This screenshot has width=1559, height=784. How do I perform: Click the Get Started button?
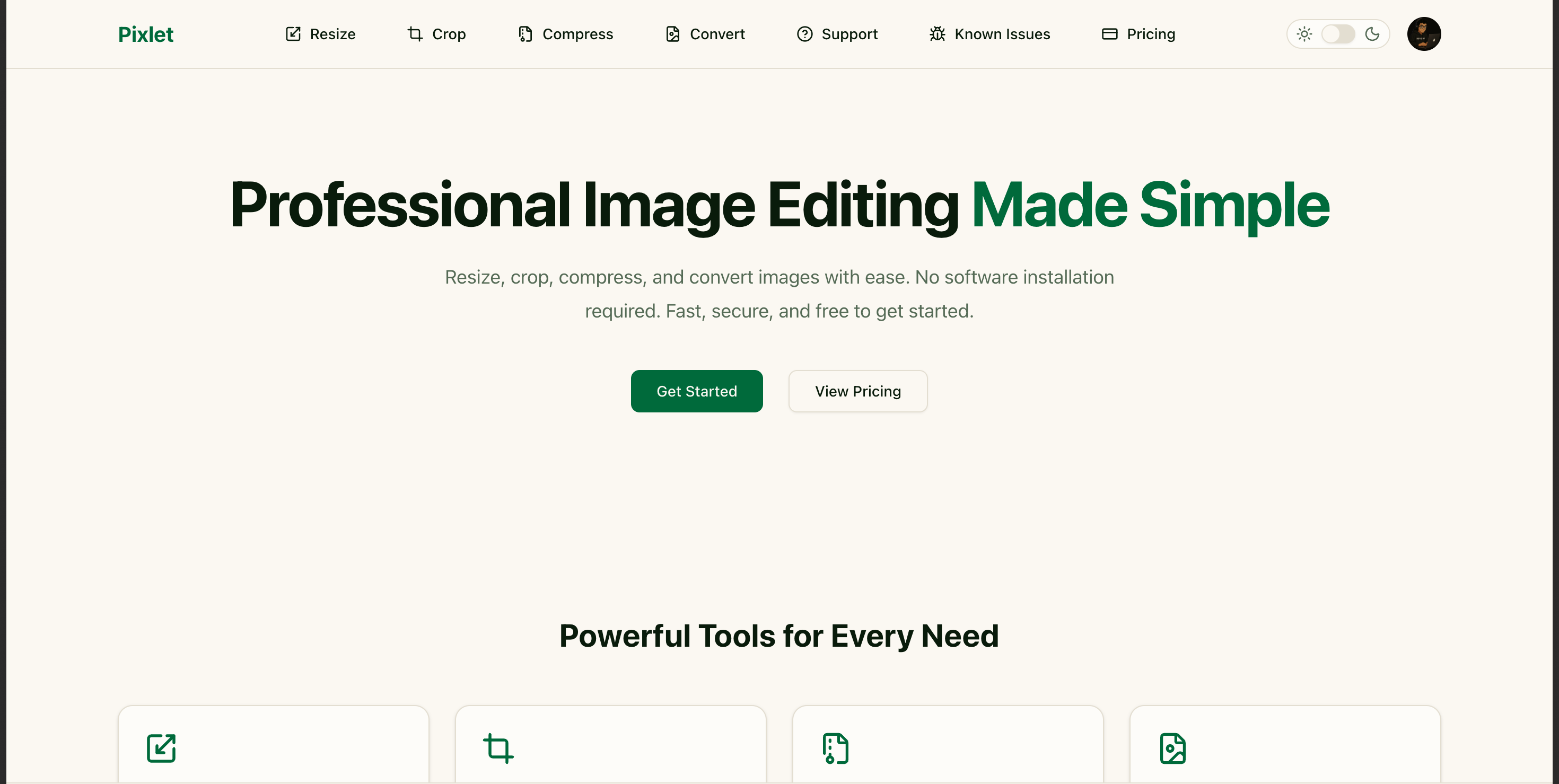tap(697, 391)
